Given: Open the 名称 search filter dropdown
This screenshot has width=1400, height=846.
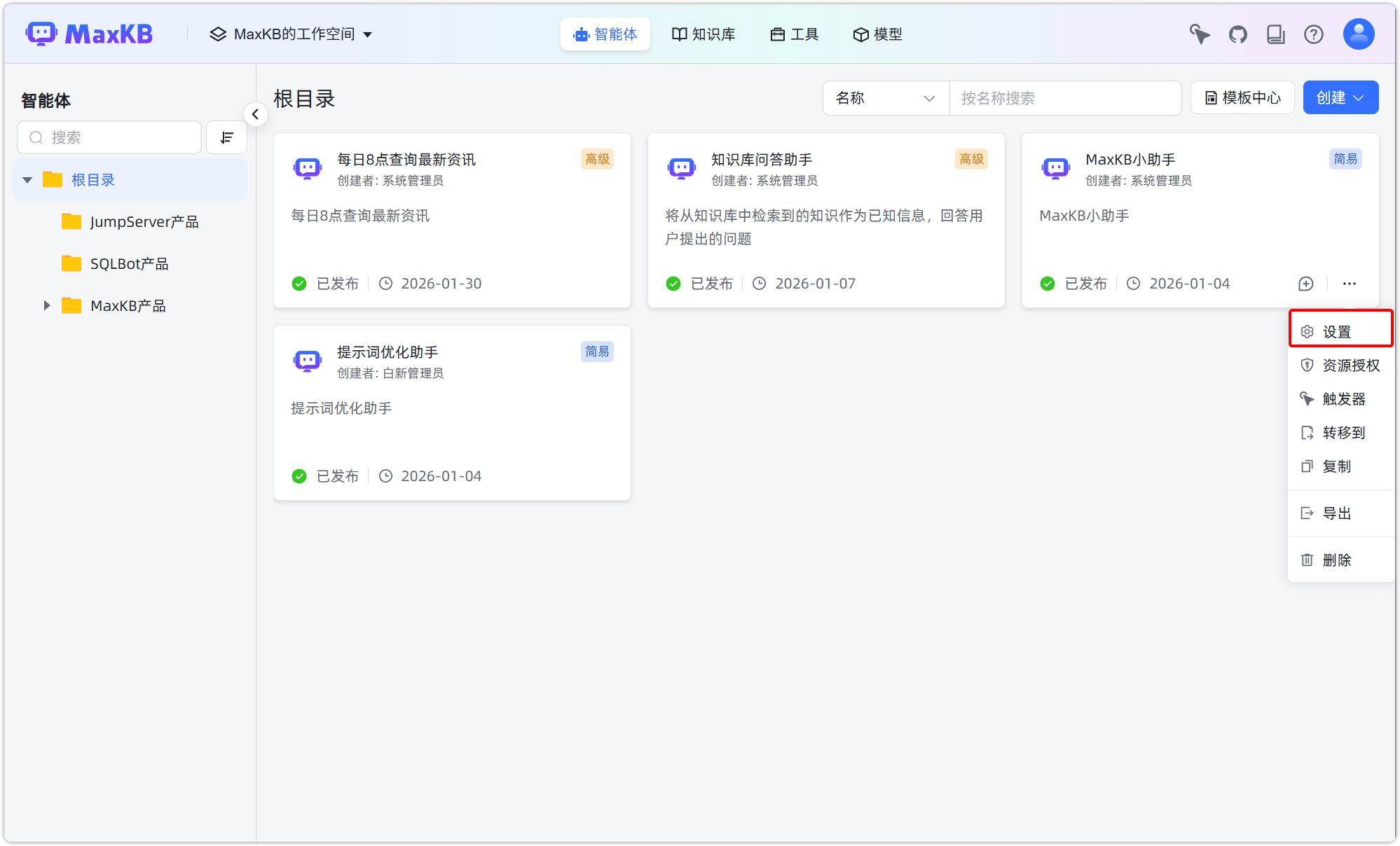Looking at the screenshot, I should tap(885, 98).
